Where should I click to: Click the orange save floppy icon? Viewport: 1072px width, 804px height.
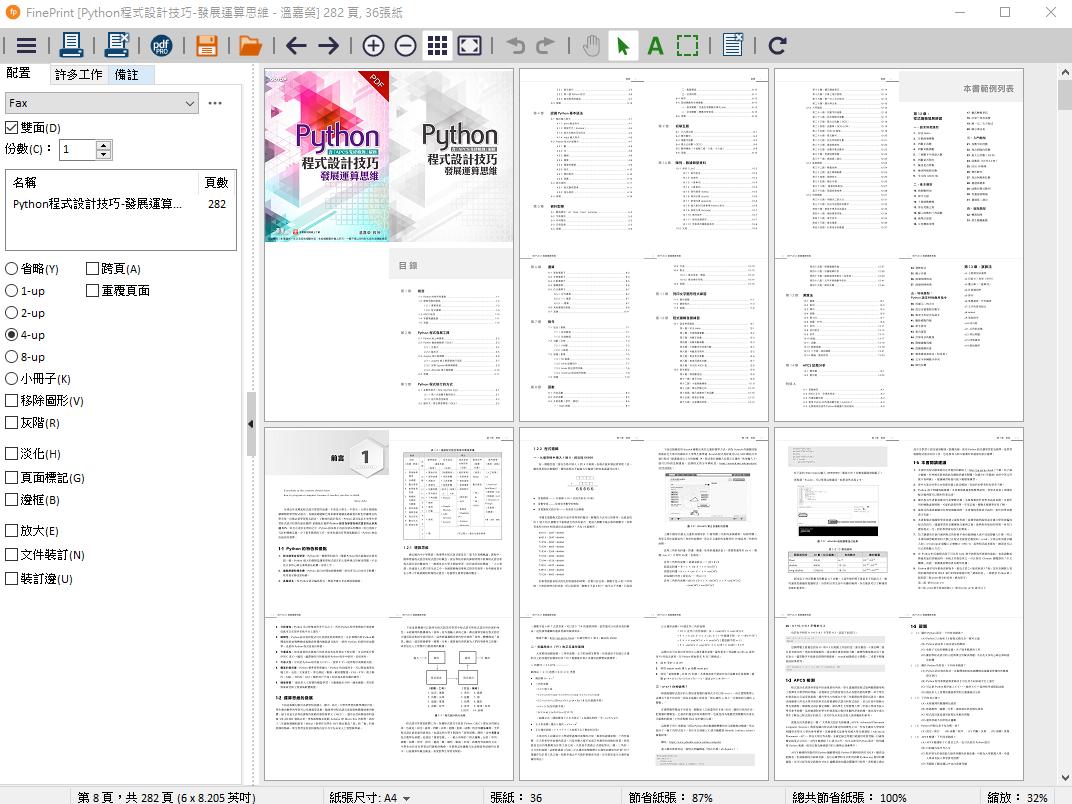click(x=207, y=45)
